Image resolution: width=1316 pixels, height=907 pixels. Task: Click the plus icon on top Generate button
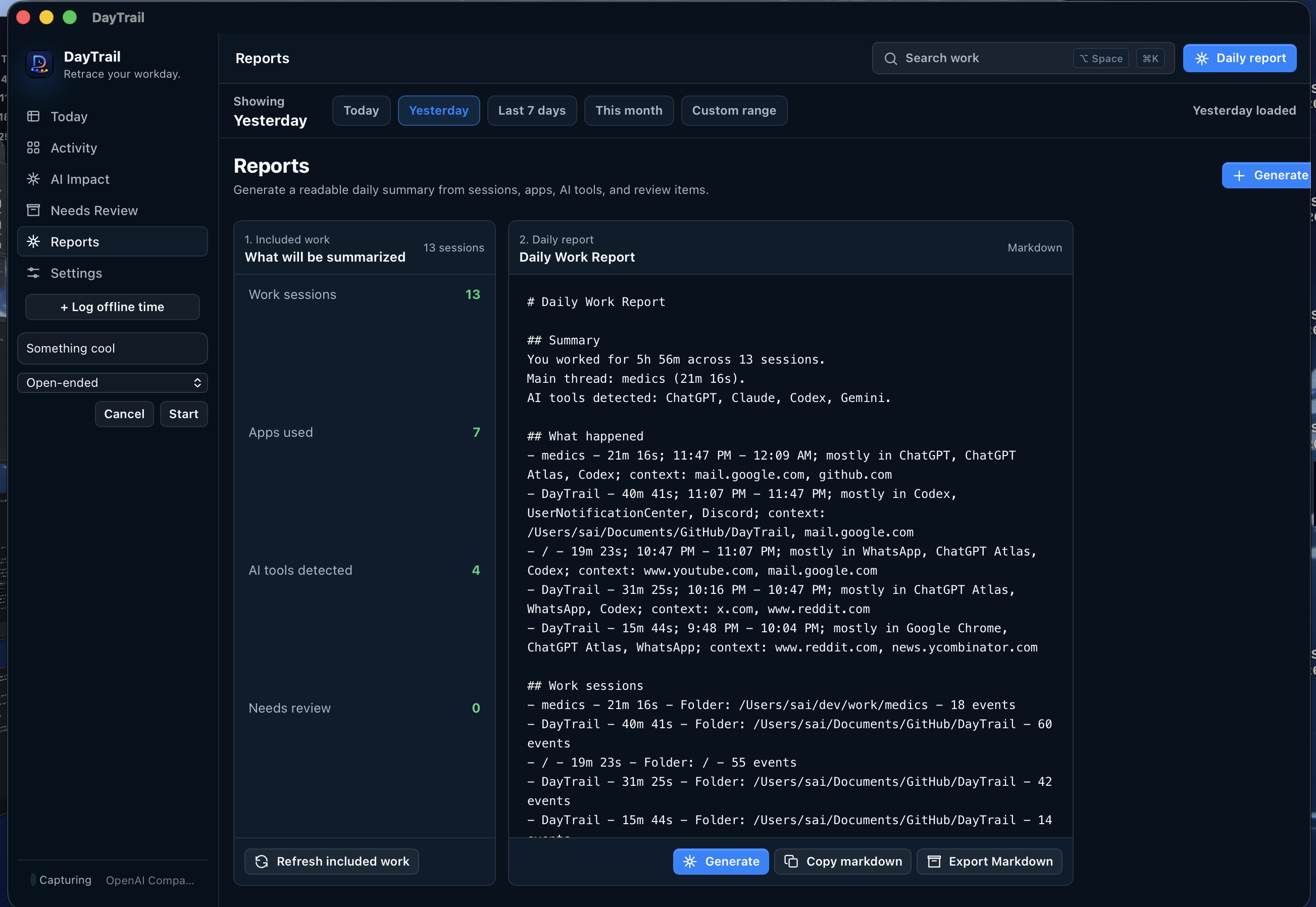[x=1239, y=176]
